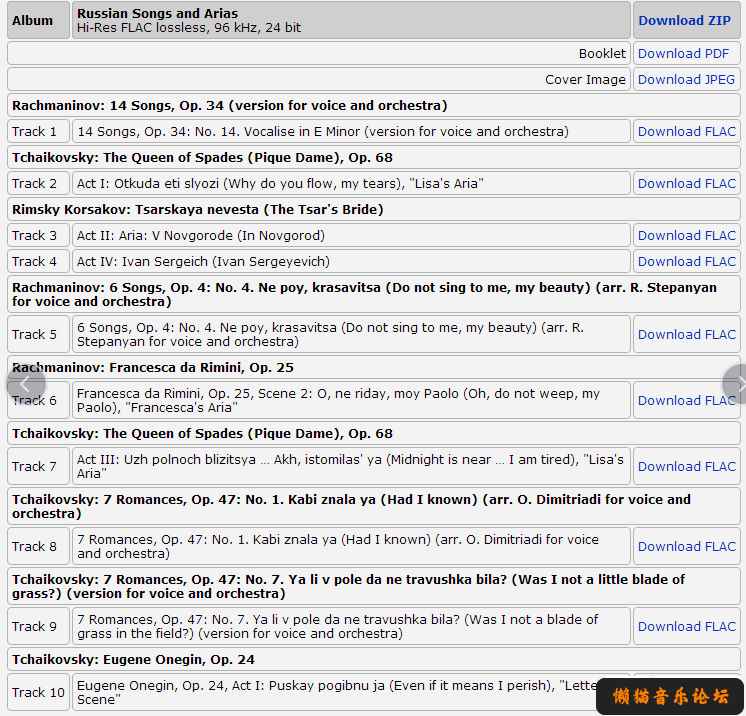Download FLAC for Track 1
Screen dimensions: 746x716
pyautogui.click(x=687, y=131)
